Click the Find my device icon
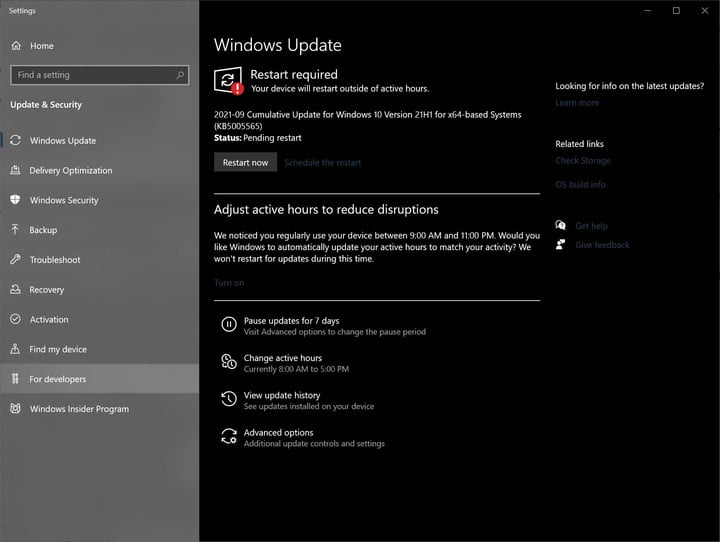Viewport: 720px width, 542px height. 15,349
